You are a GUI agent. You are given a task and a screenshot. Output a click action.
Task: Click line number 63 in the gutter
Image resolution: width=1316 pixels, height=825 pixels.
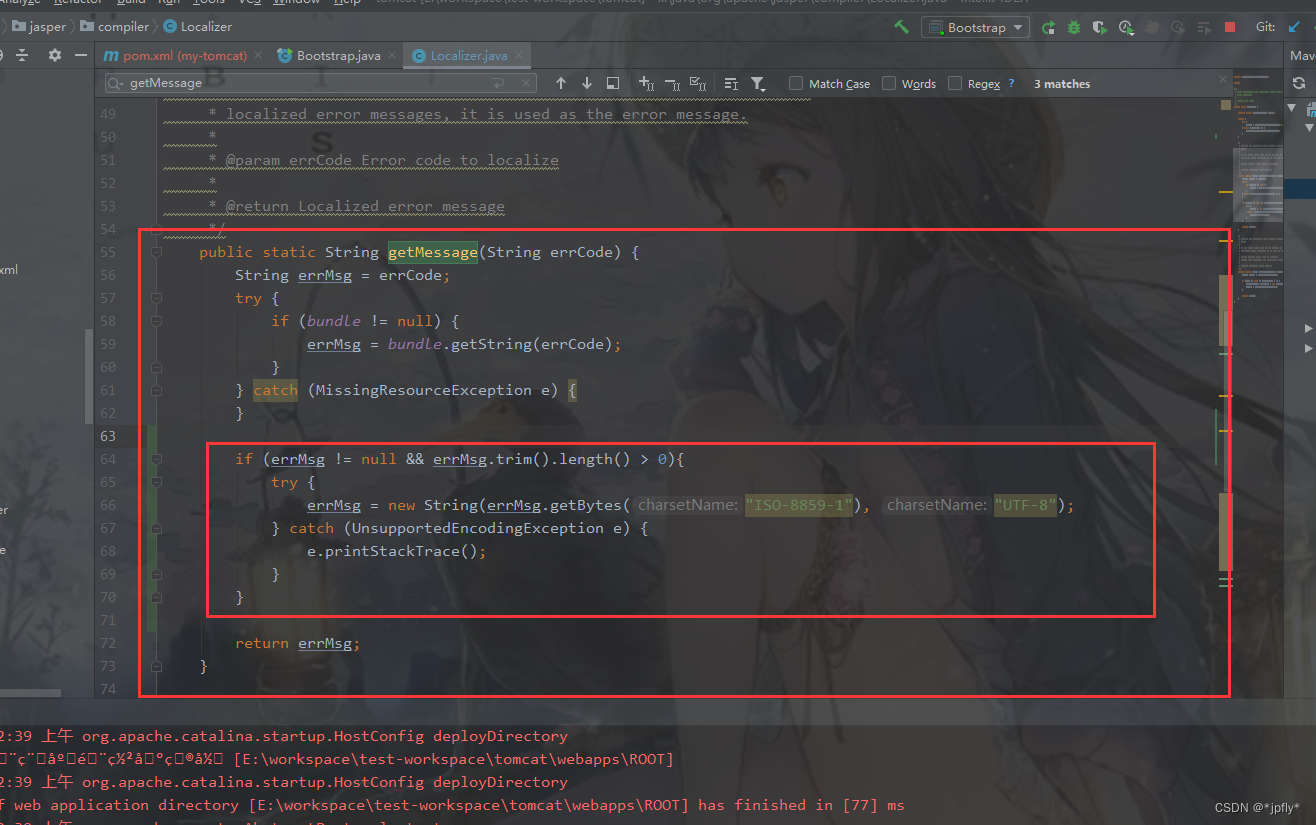pos(107,437)
